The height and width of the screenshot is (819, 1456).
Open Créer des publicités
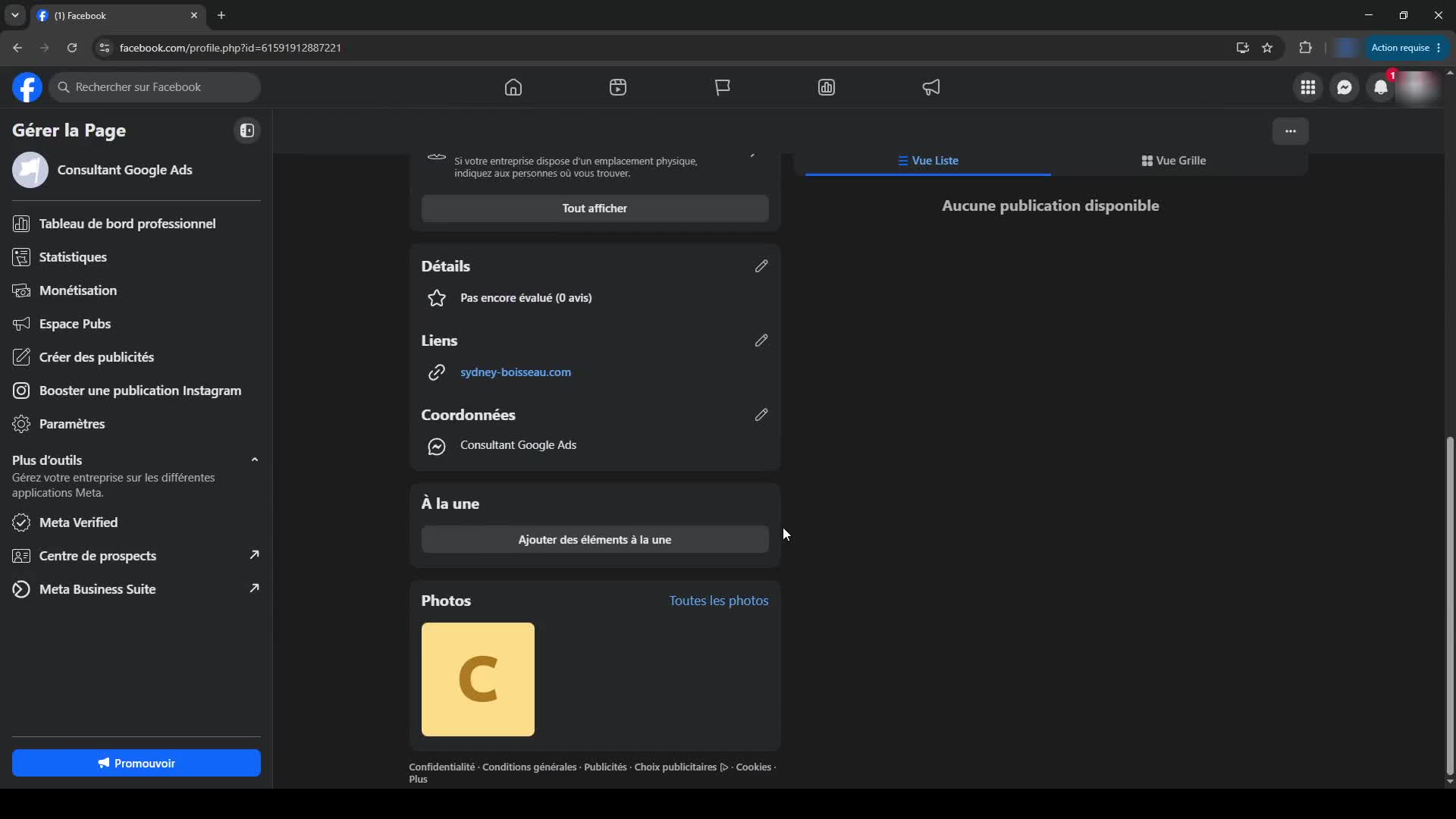pos(136,357)
